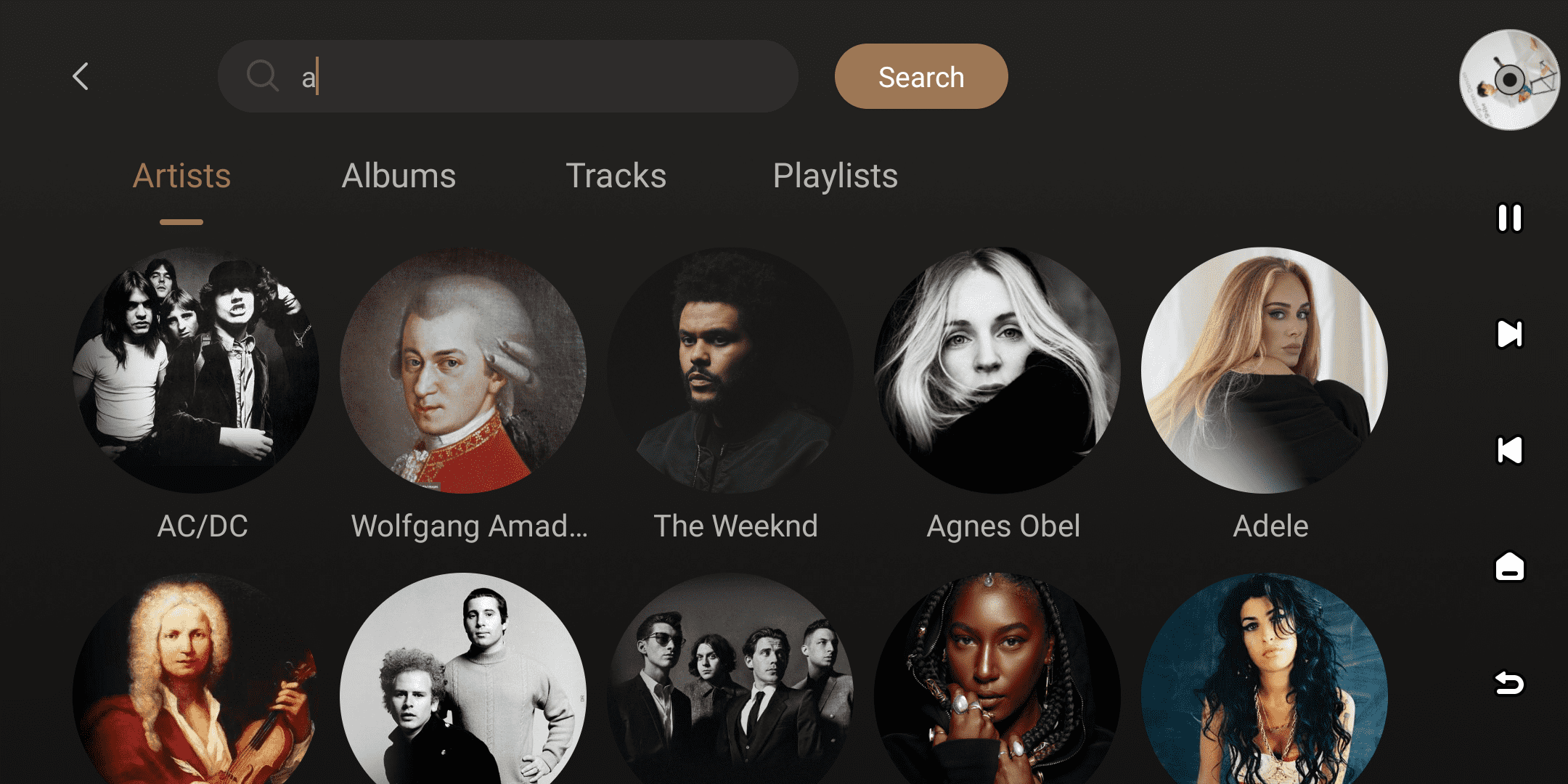Go to the previous track
Viewport: 1568px width, 784px height.
point(1509,450)
